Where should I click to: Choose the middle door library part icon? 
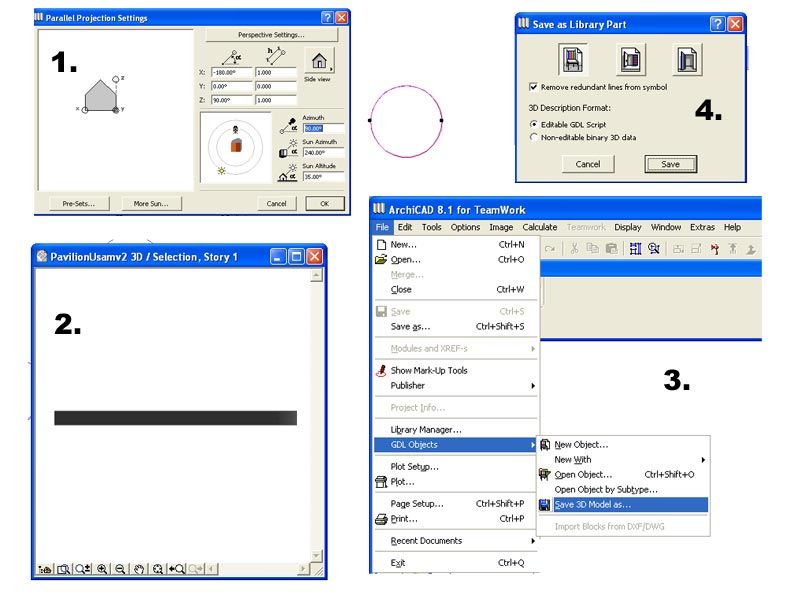[x=630, y=60]
